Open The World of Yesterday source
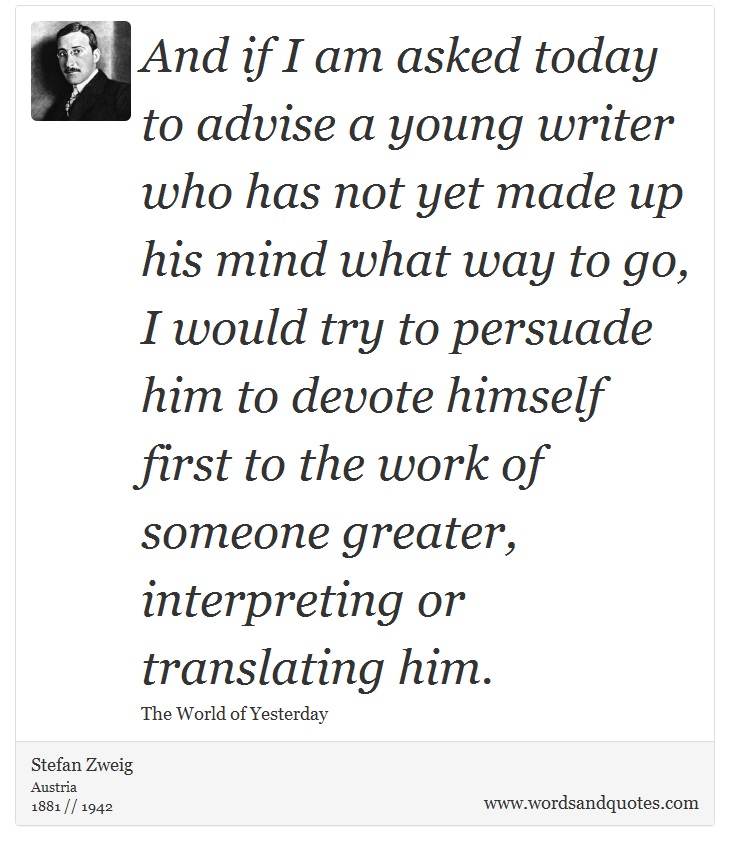Viewport: 730px width, 851px height. (x=234, y=714)
